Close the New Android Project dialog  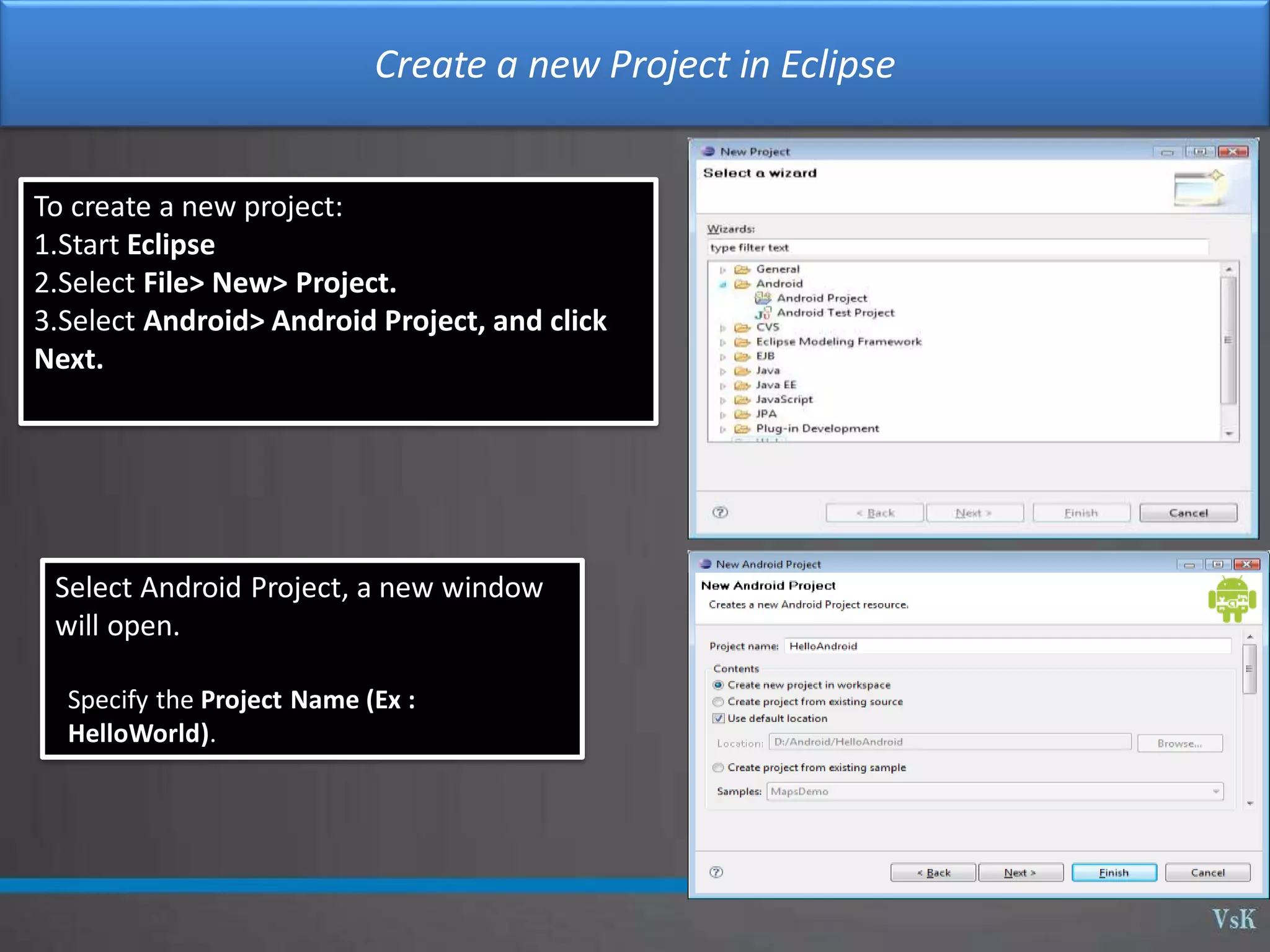tap(1246, 565)
